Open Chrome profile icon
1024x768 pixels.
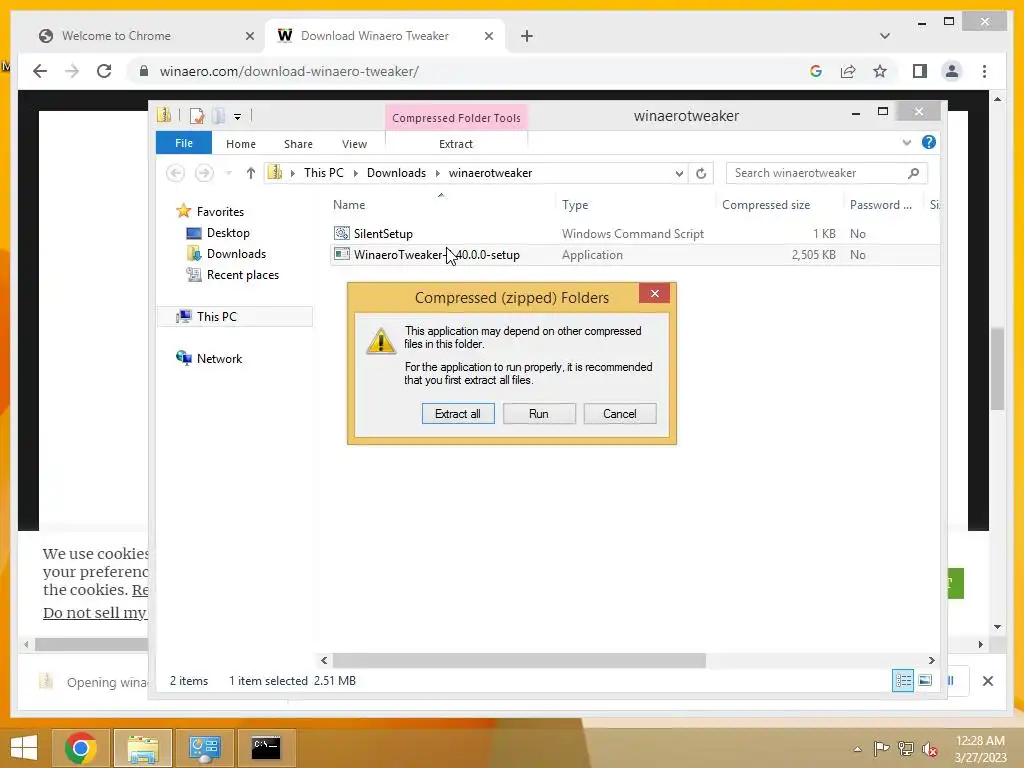click(x=952, y=71)
